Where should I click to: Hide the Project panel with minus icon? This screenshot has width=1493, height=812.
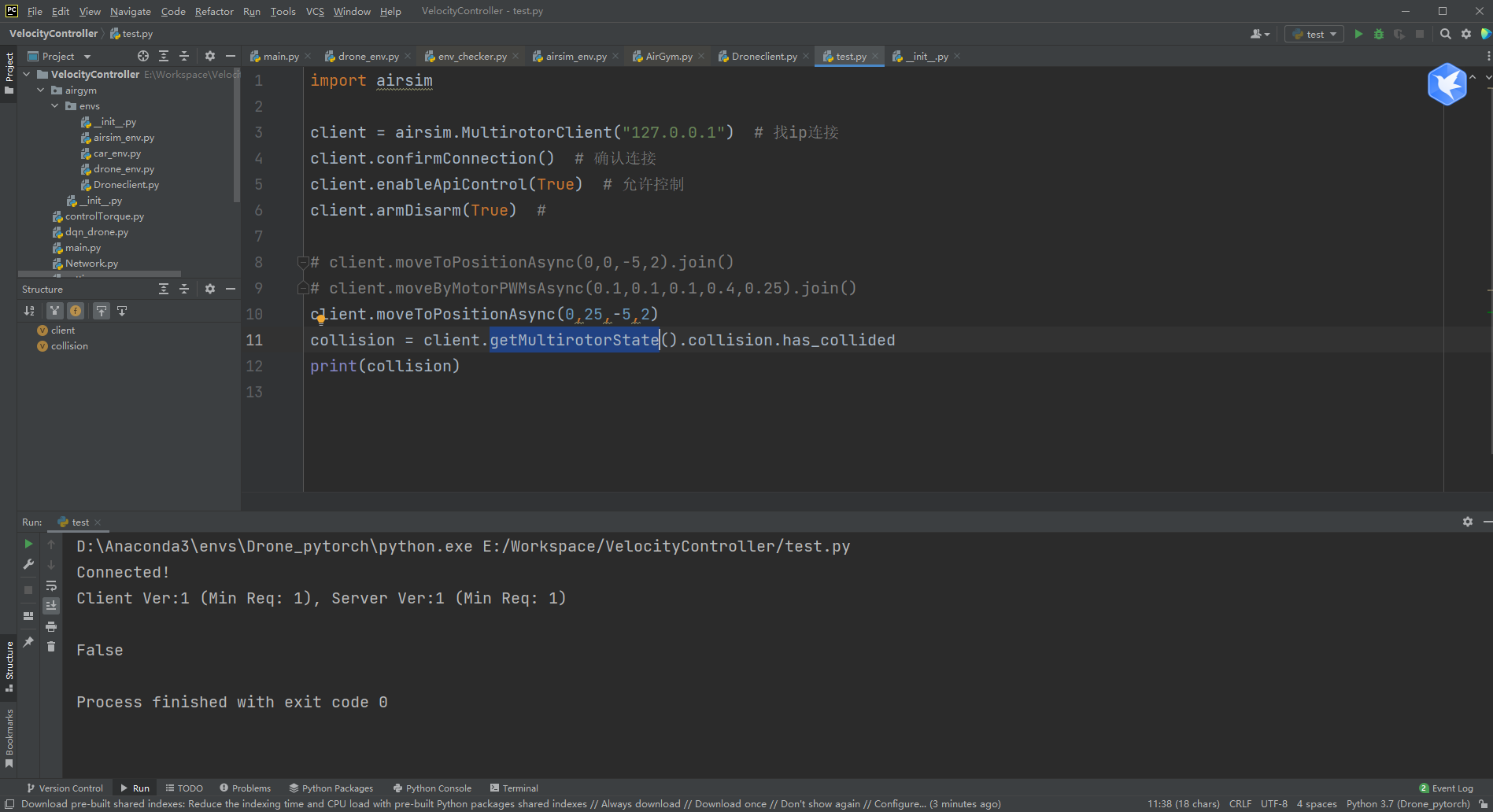point(231,56)
